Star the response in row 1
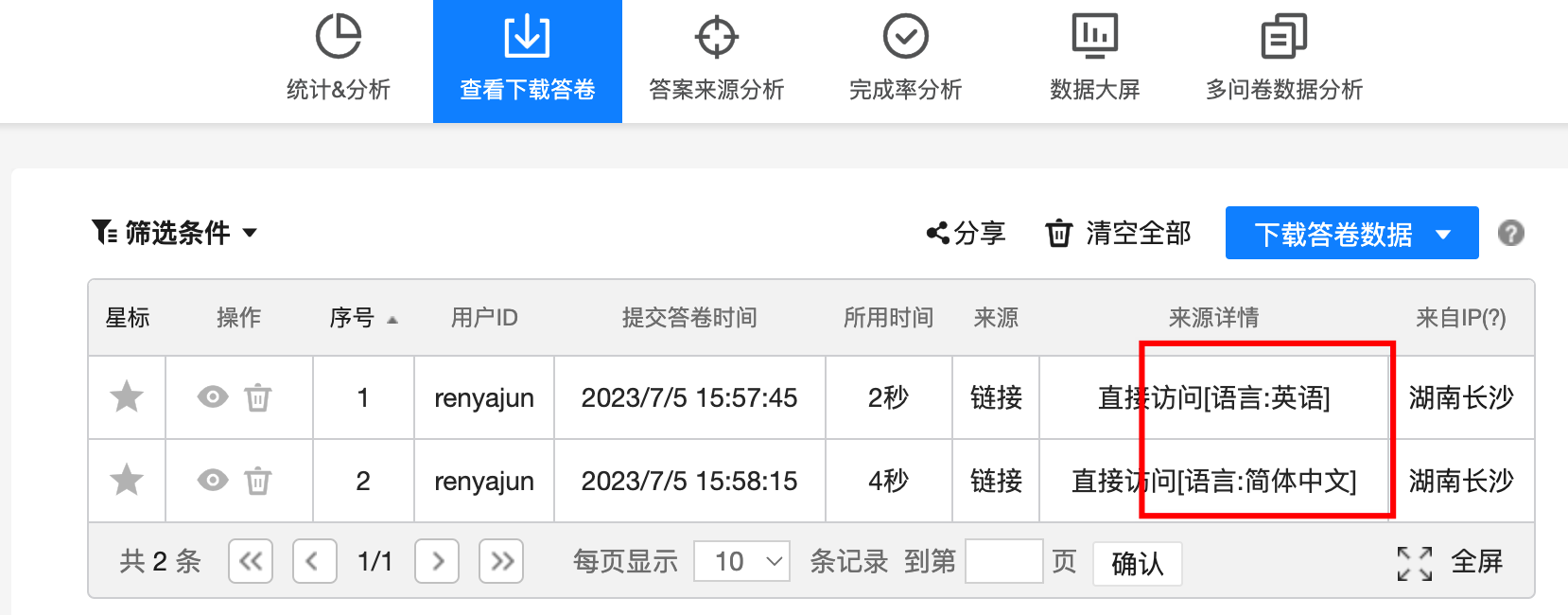Image resolution: width=1568 pixels, height=615 pixels. 127,397
